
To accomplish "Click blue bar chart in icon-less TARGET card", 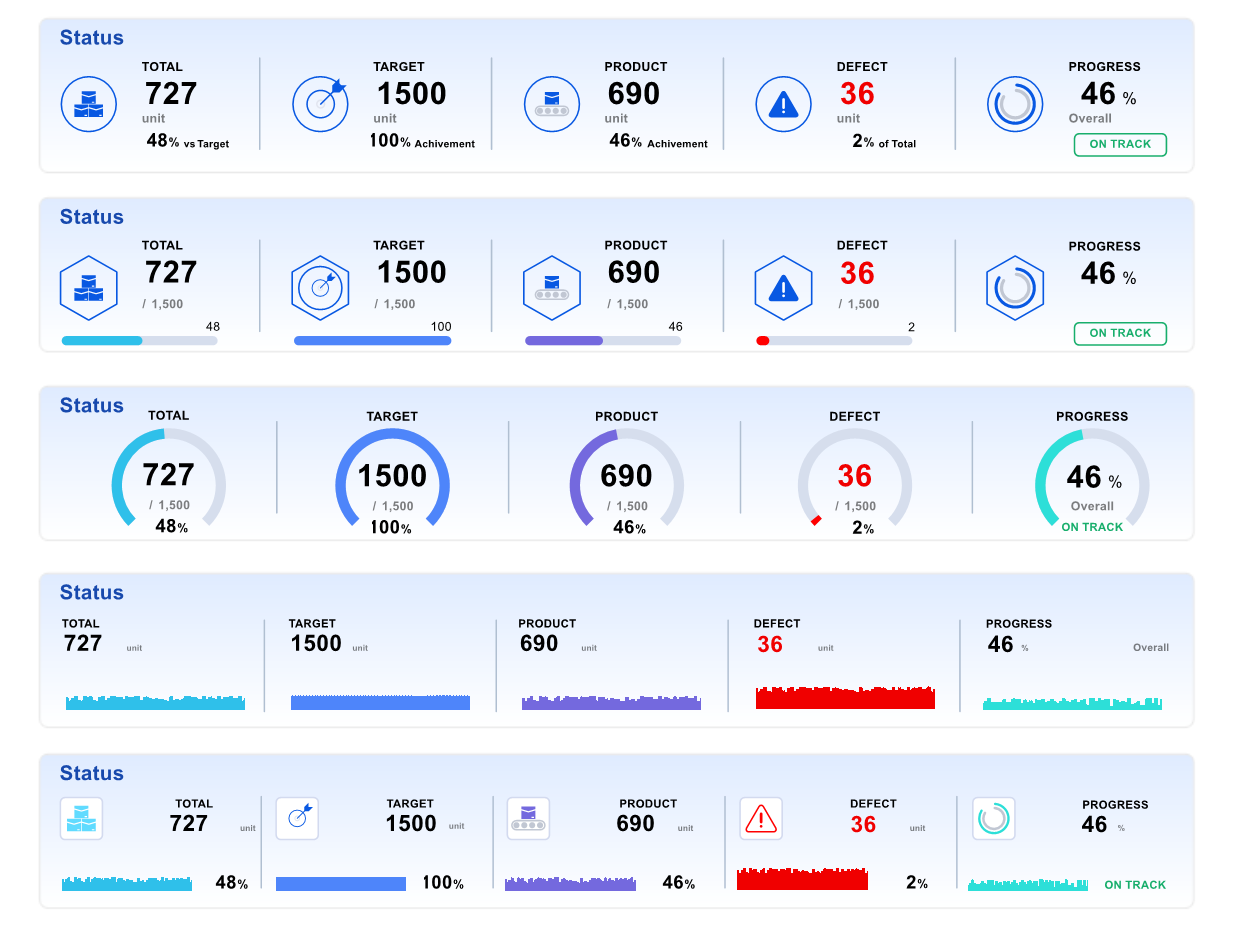I will click(x=380, y=702).
